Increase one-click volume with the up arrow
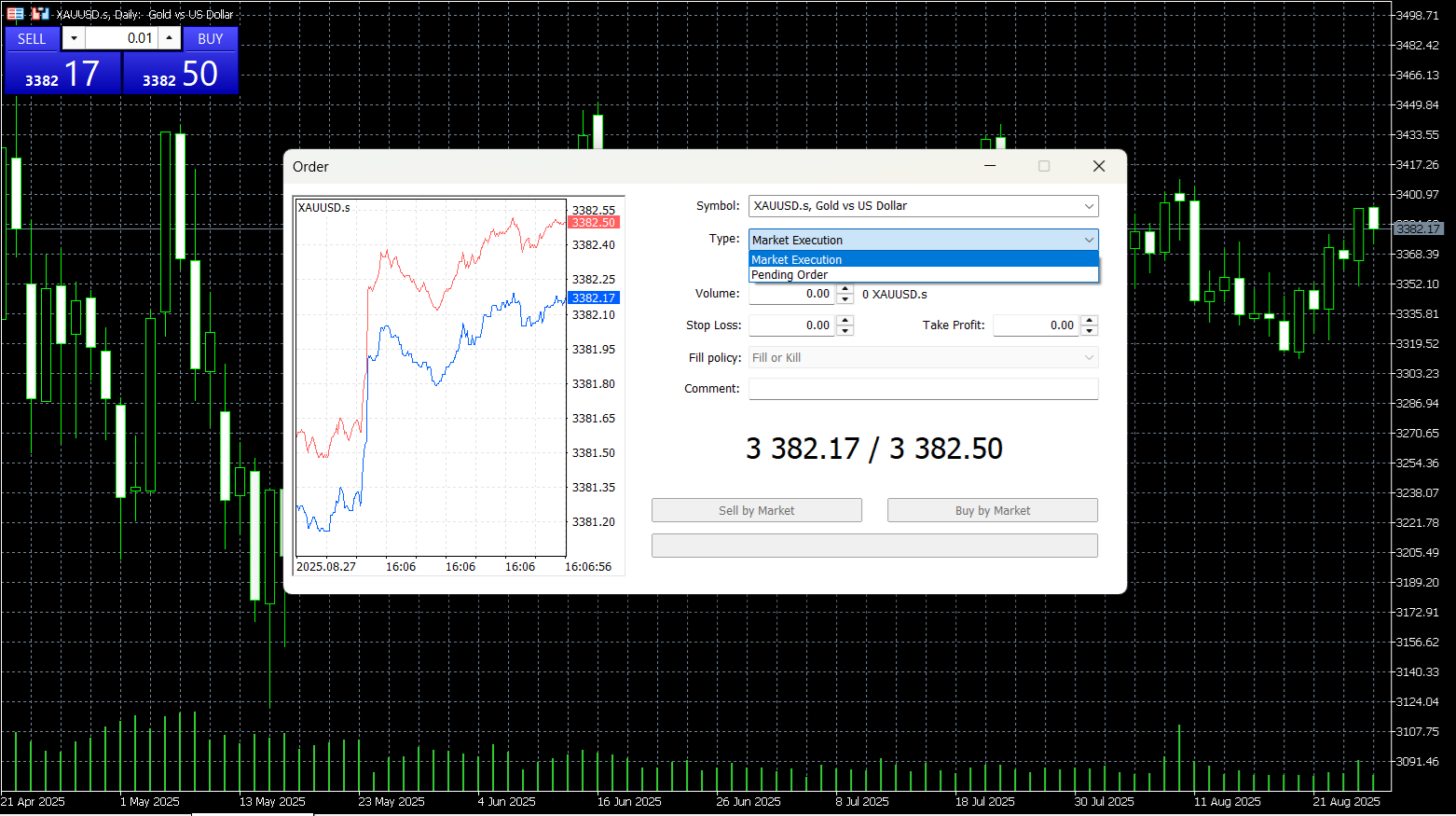Image resolution: width=1456 pixels, height=816 pixels. (x=169, y=38)
